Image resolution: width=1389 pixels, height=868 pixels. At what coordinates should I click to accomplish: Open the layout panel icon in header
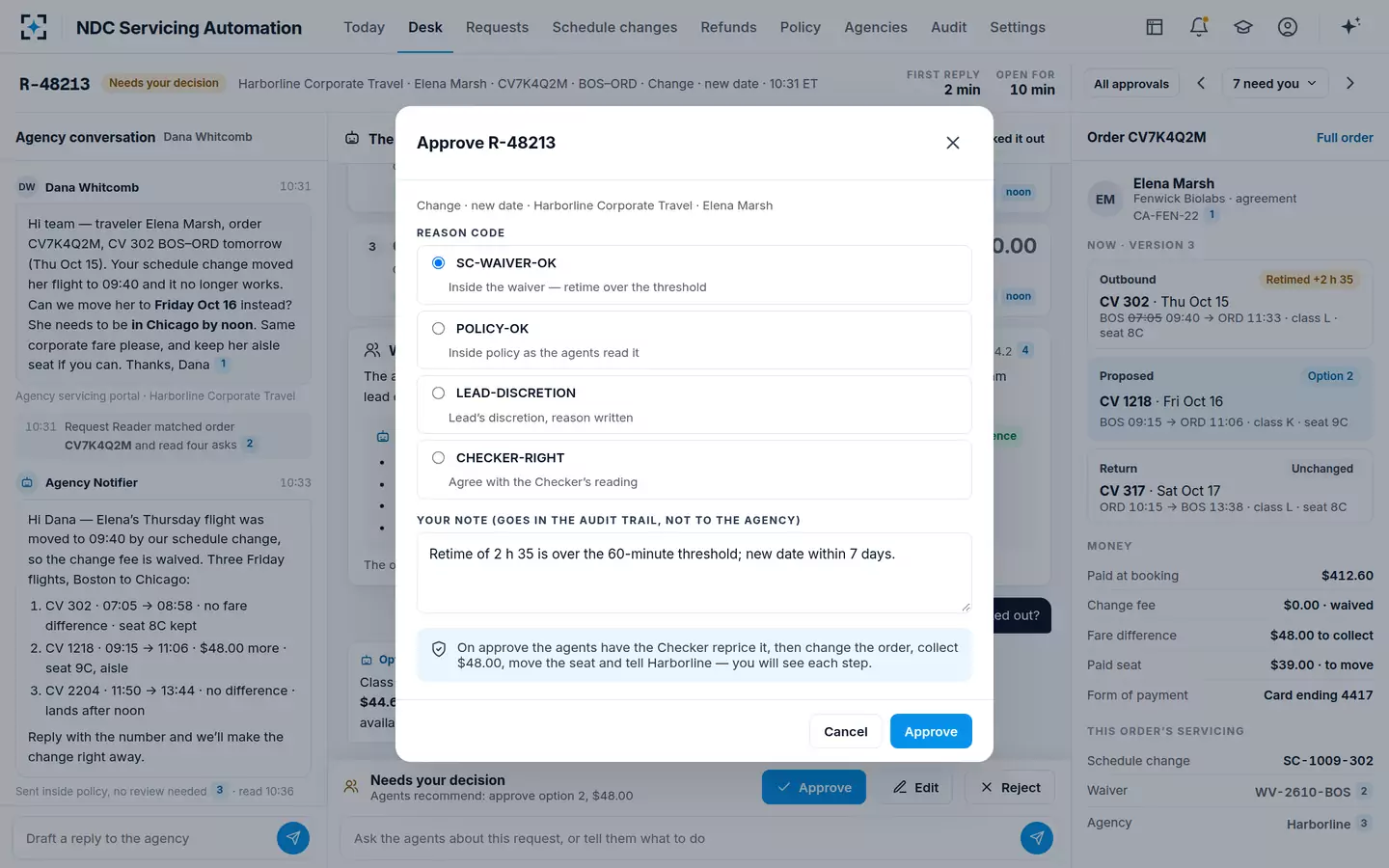pos(1155,27)
